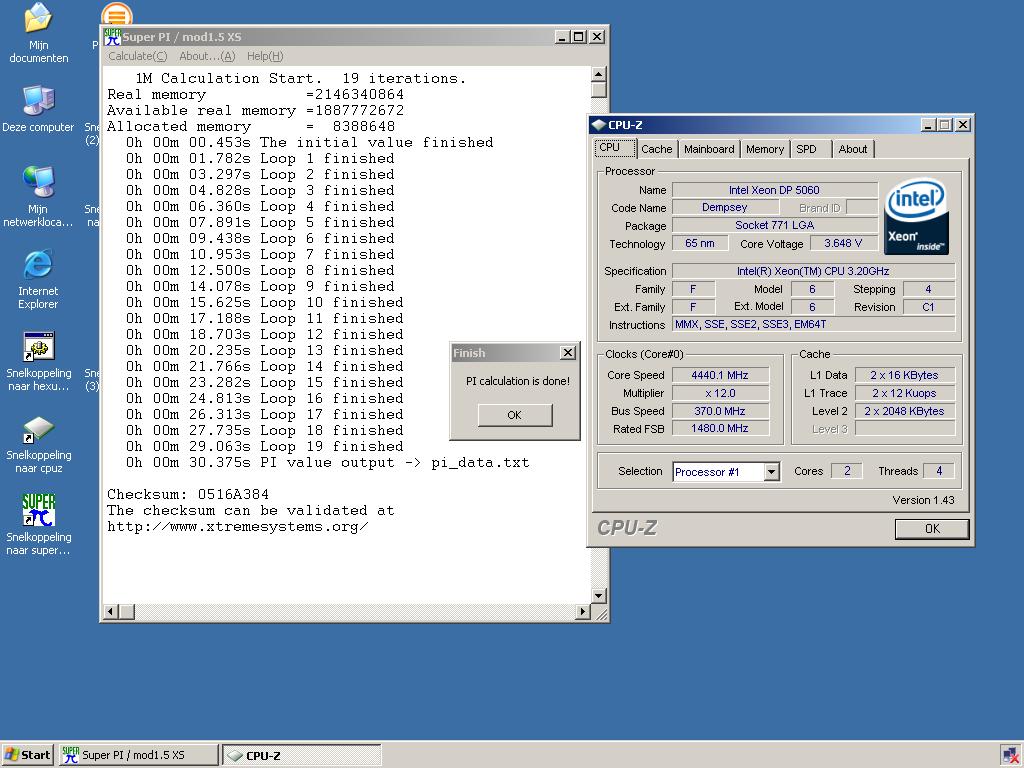Switch to the Cache tab
Viewport: 1024px width, 768px height.
point(656,149)
